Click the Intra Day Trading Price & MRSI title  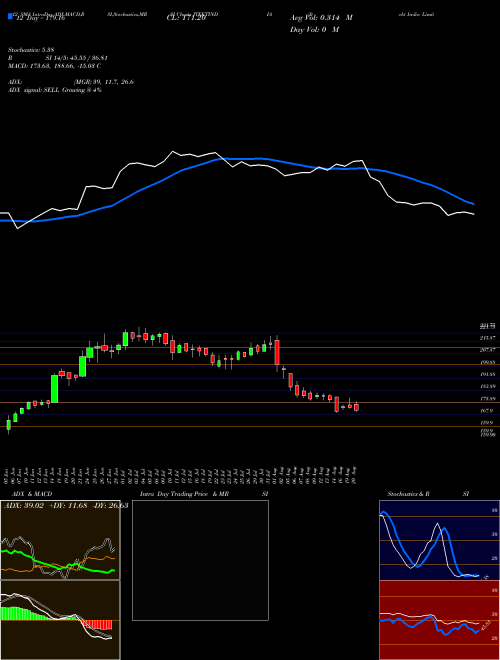pyautogui.click(x=204, y=494)
